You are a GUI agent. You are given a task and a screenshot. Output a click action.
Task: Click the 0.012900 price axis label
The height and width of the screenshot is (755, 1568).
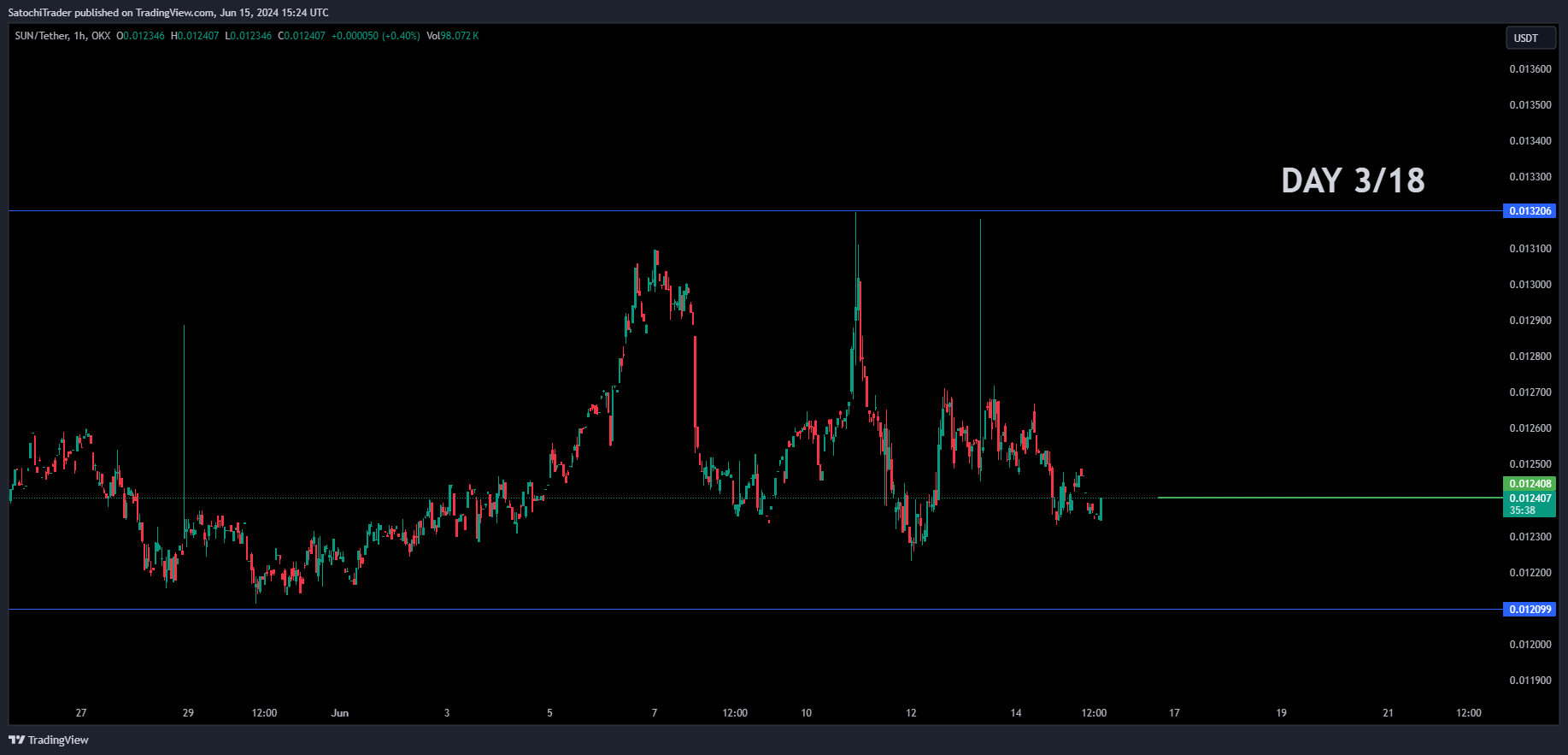point(1530,321)
